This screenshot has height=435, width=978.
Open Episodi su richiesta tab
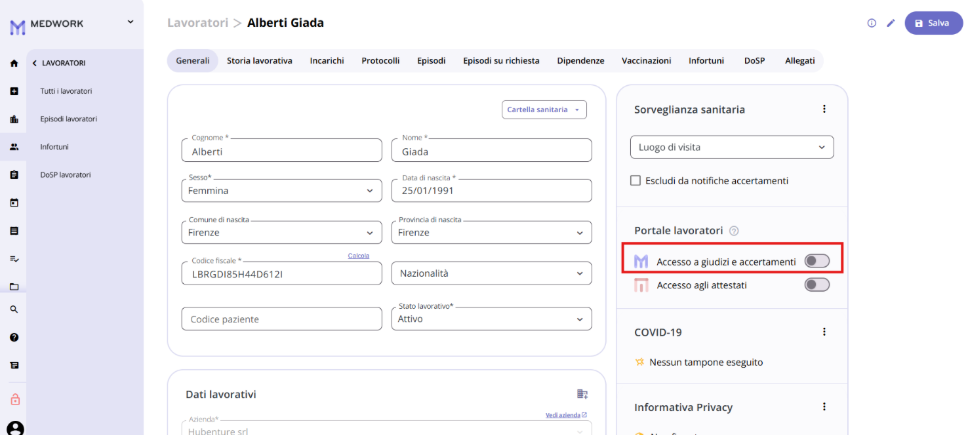501,61
